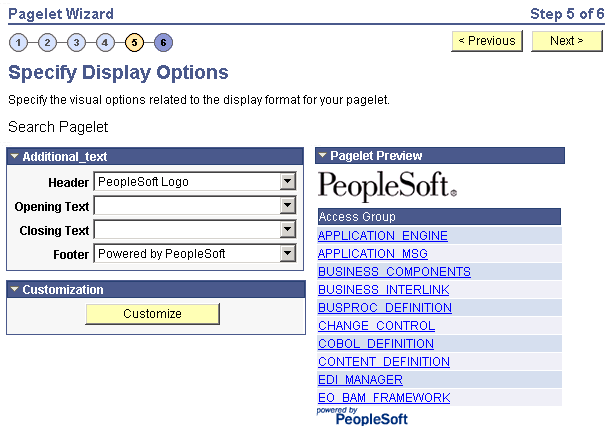Collapse the Pagelet Preview section
Viewport: 610px width, 429px height.
(323, 155)
